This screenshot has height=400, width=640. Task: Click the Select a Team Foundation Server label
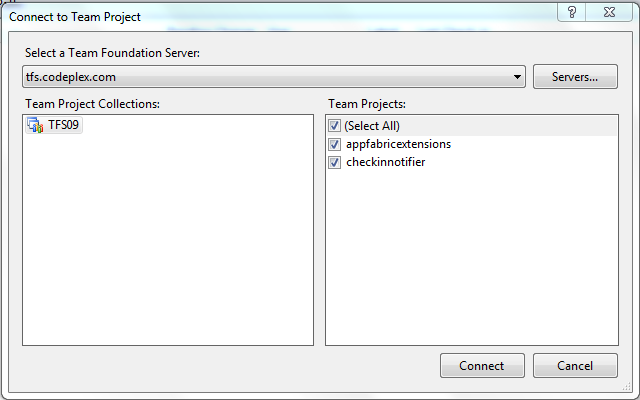pos(112,53)
